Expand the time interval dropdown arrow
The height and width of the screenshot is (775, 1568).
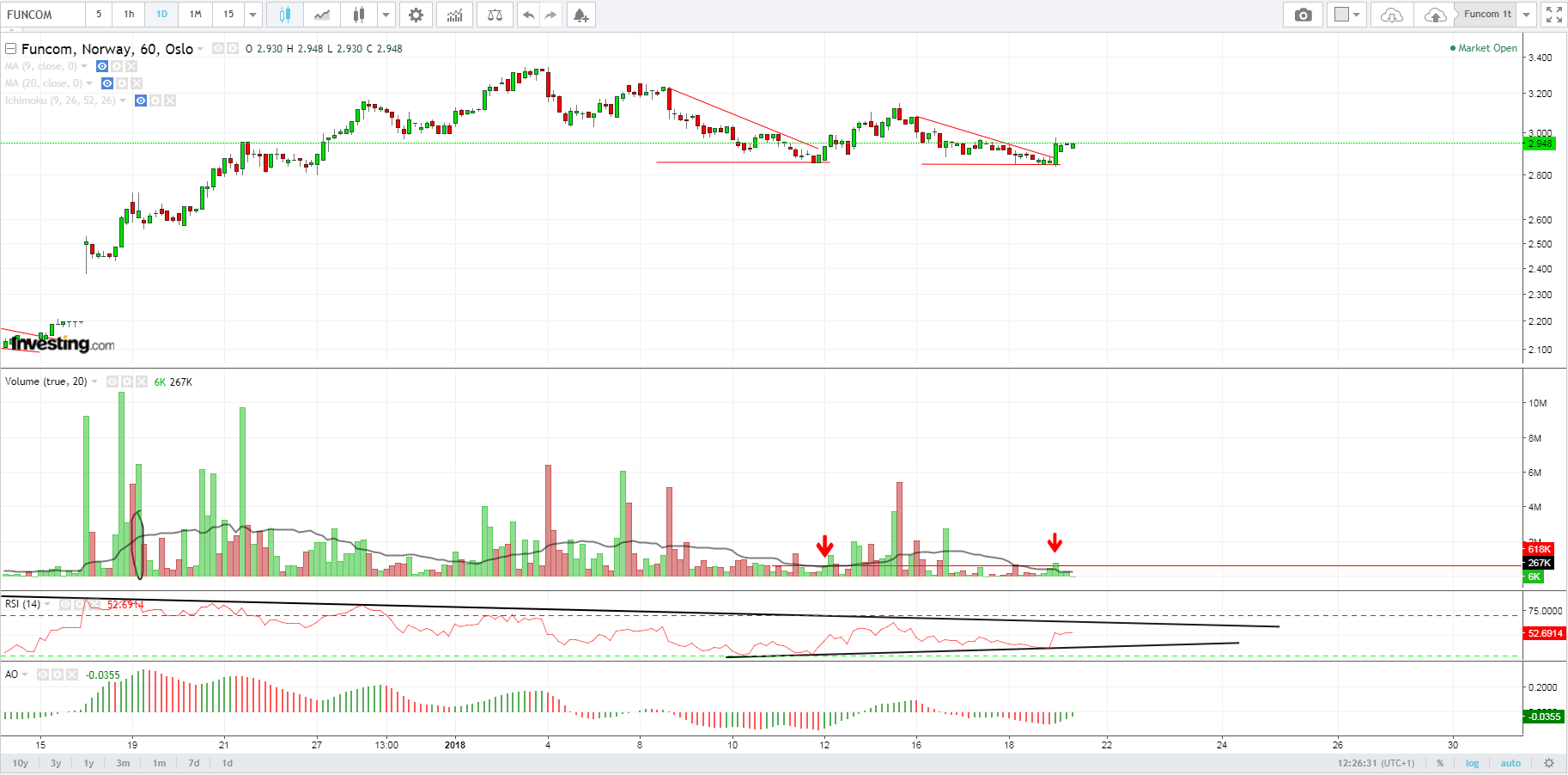[x=252, y=15]
